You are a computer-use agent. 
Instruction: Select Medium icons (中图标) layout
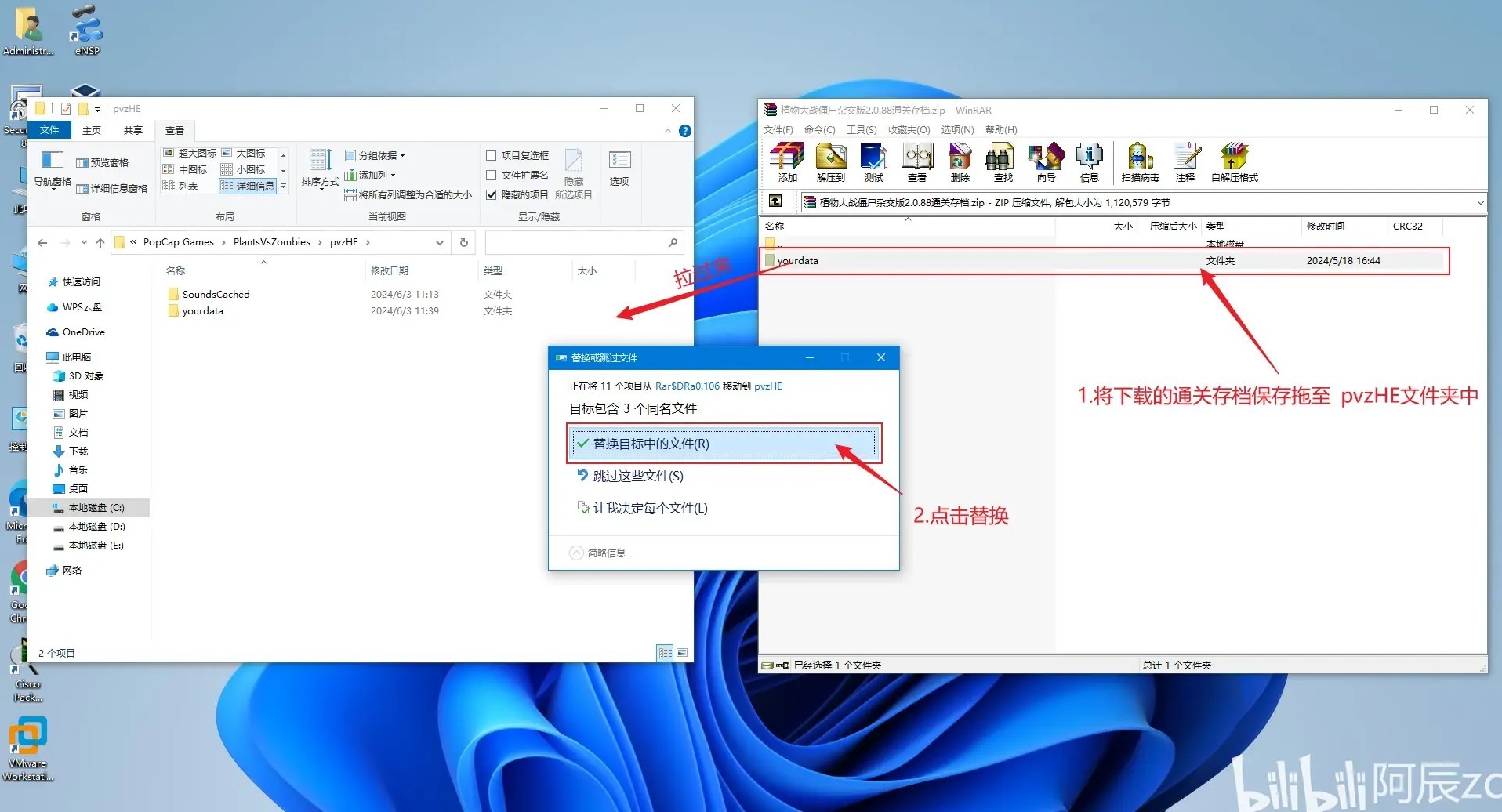pyautogui.click(x=184, y=169)
